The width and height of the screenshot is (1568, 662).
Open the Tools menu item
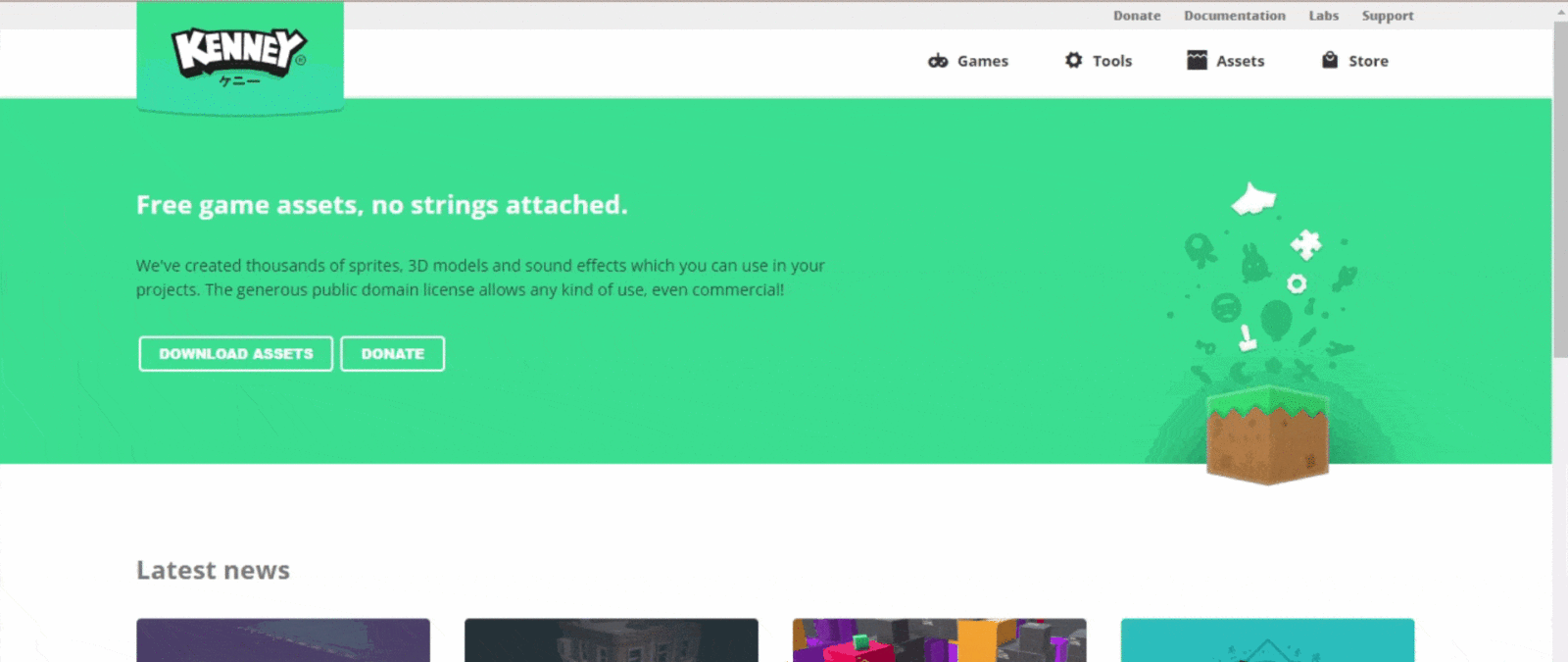coord(1099,61)
